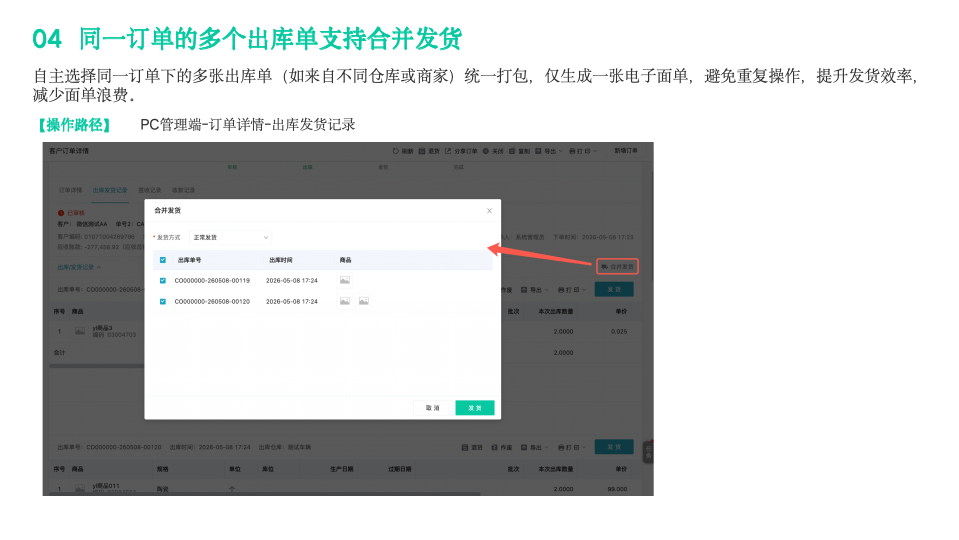Click 2026-05-08 17:24 in row ending 00119
This screenshot has height=540, width=959.
click(x=292, y=281)
